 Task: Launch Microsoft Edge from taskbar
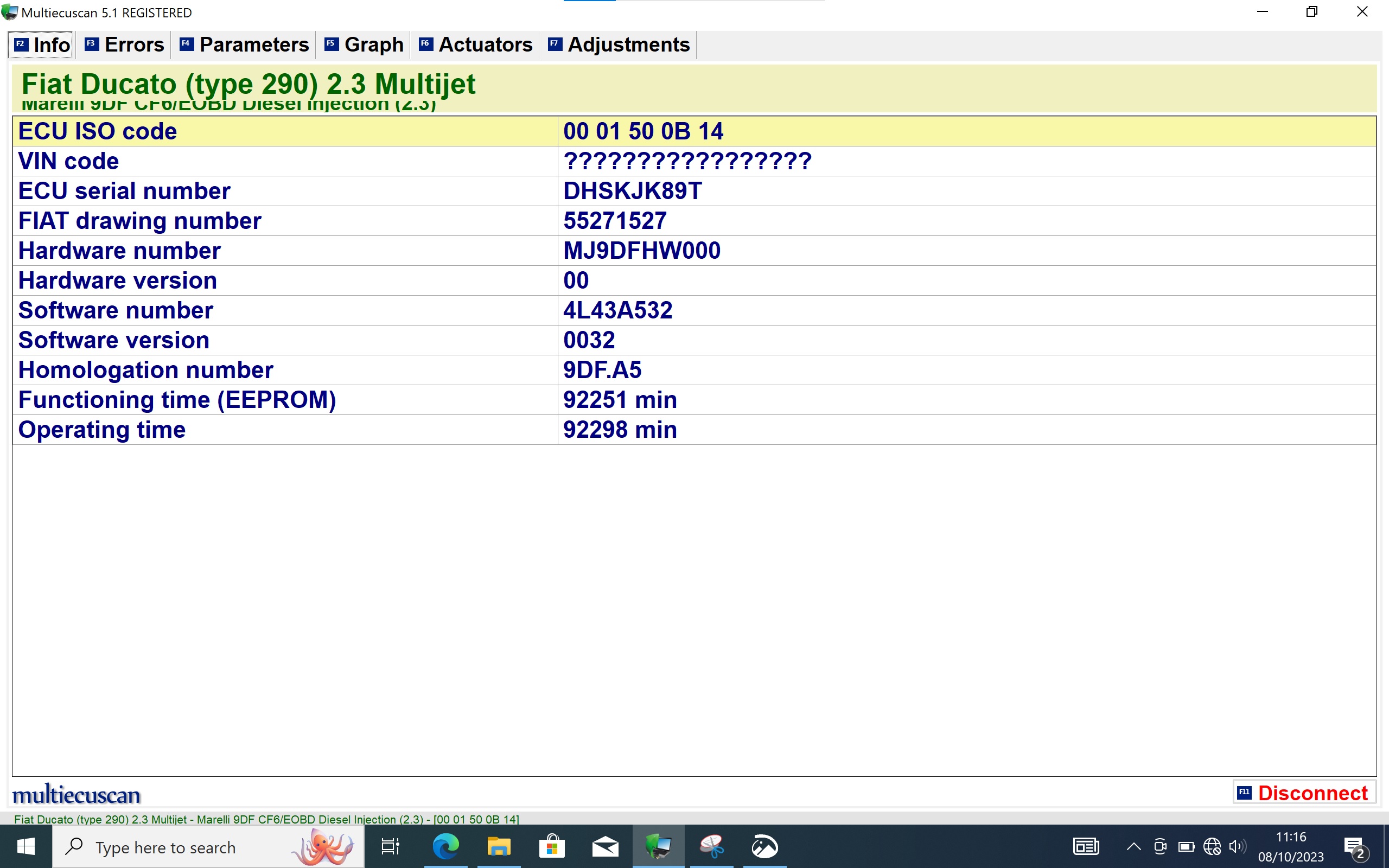(445, 847)
